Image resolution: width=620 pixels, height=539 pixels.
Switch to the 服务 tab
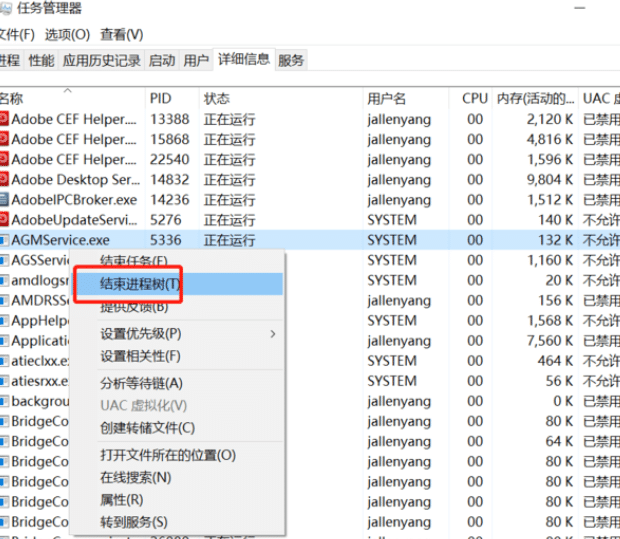pyautogui.click(x=291, y=61)
